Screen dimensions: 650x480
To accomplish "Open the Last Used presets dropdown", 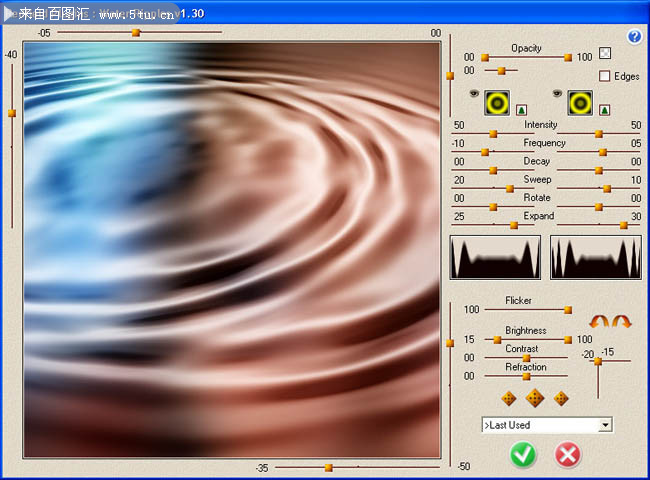I will tap(604, 425).
